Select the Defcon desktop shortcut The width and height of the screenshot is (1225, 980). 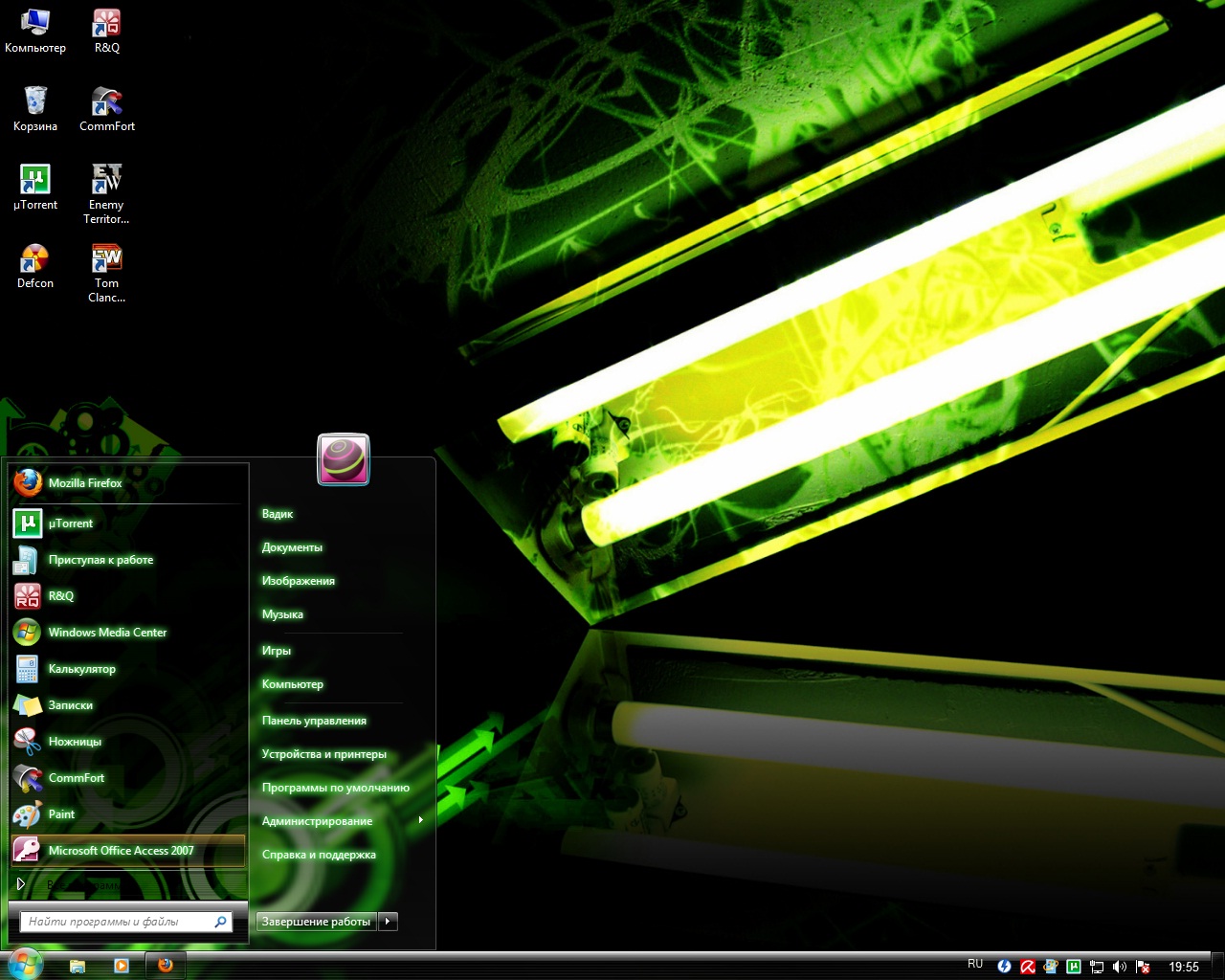35,266
